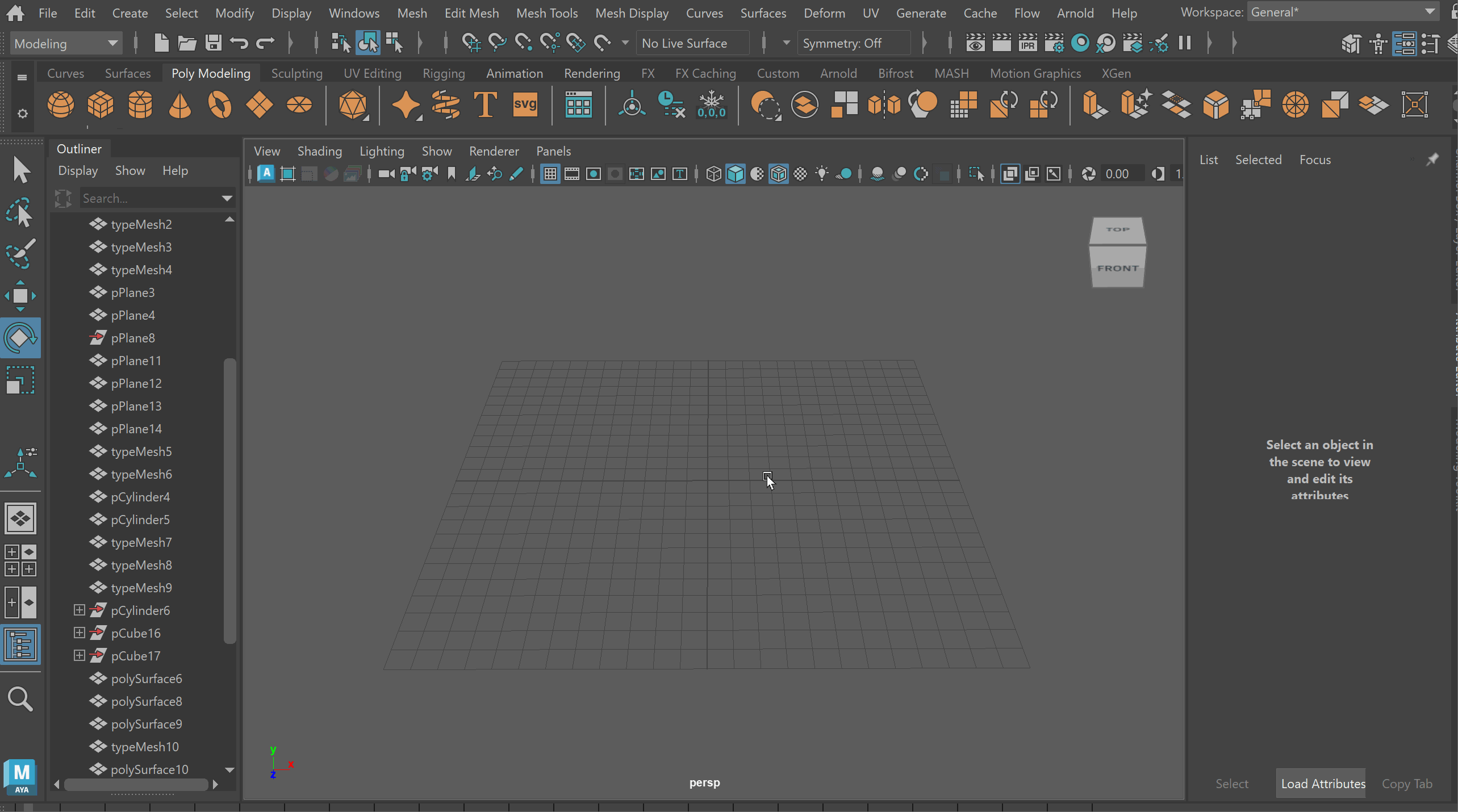
Task: Switch to the Sculpting shelf tab
Action: [296, 73]
